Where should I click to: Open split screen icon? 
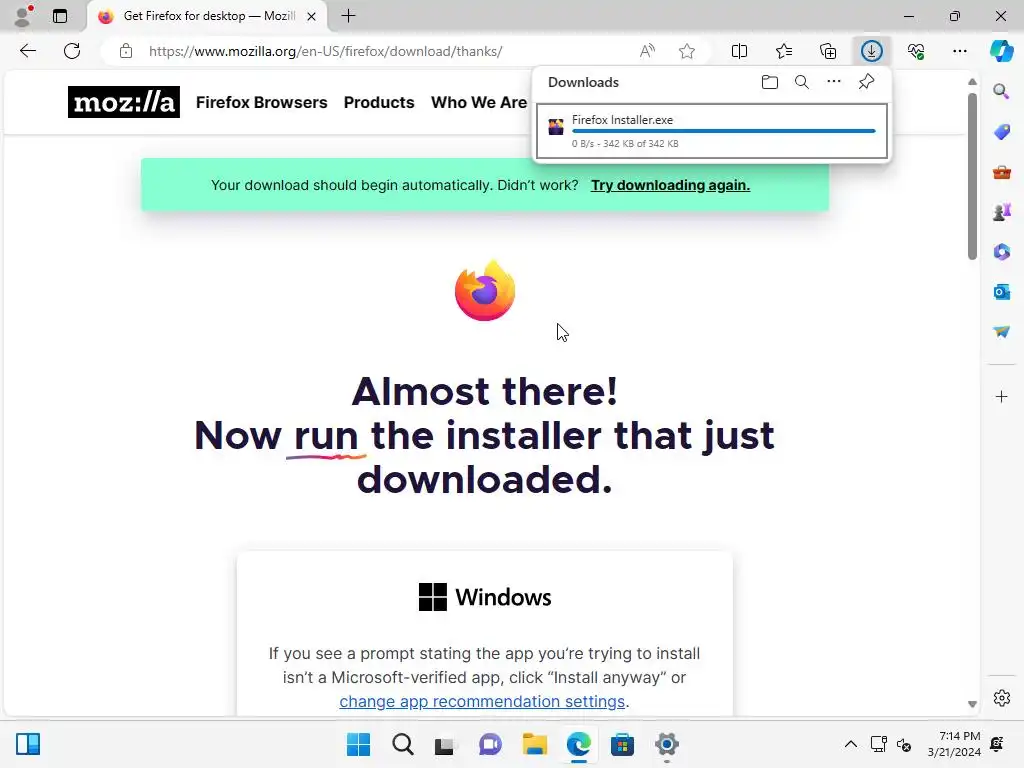(739, 51)
